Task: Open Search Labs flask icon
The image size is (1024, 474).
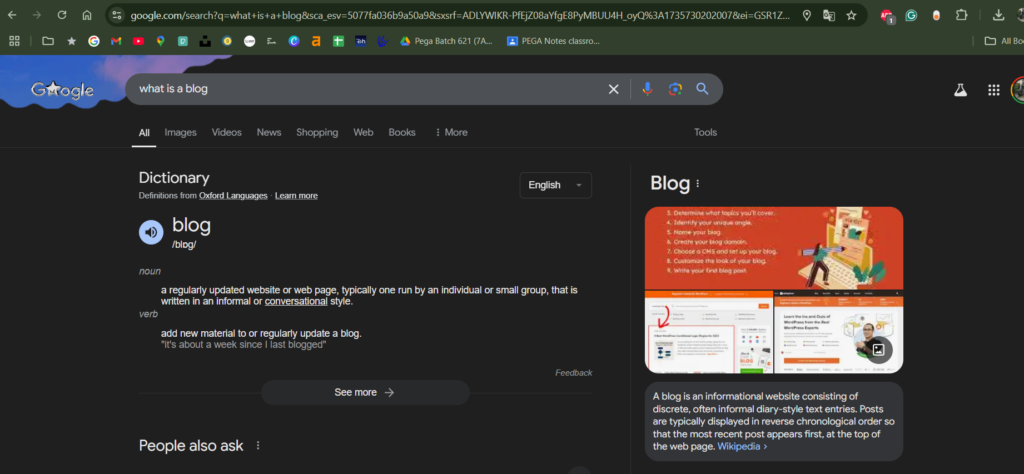Action: 960,90
